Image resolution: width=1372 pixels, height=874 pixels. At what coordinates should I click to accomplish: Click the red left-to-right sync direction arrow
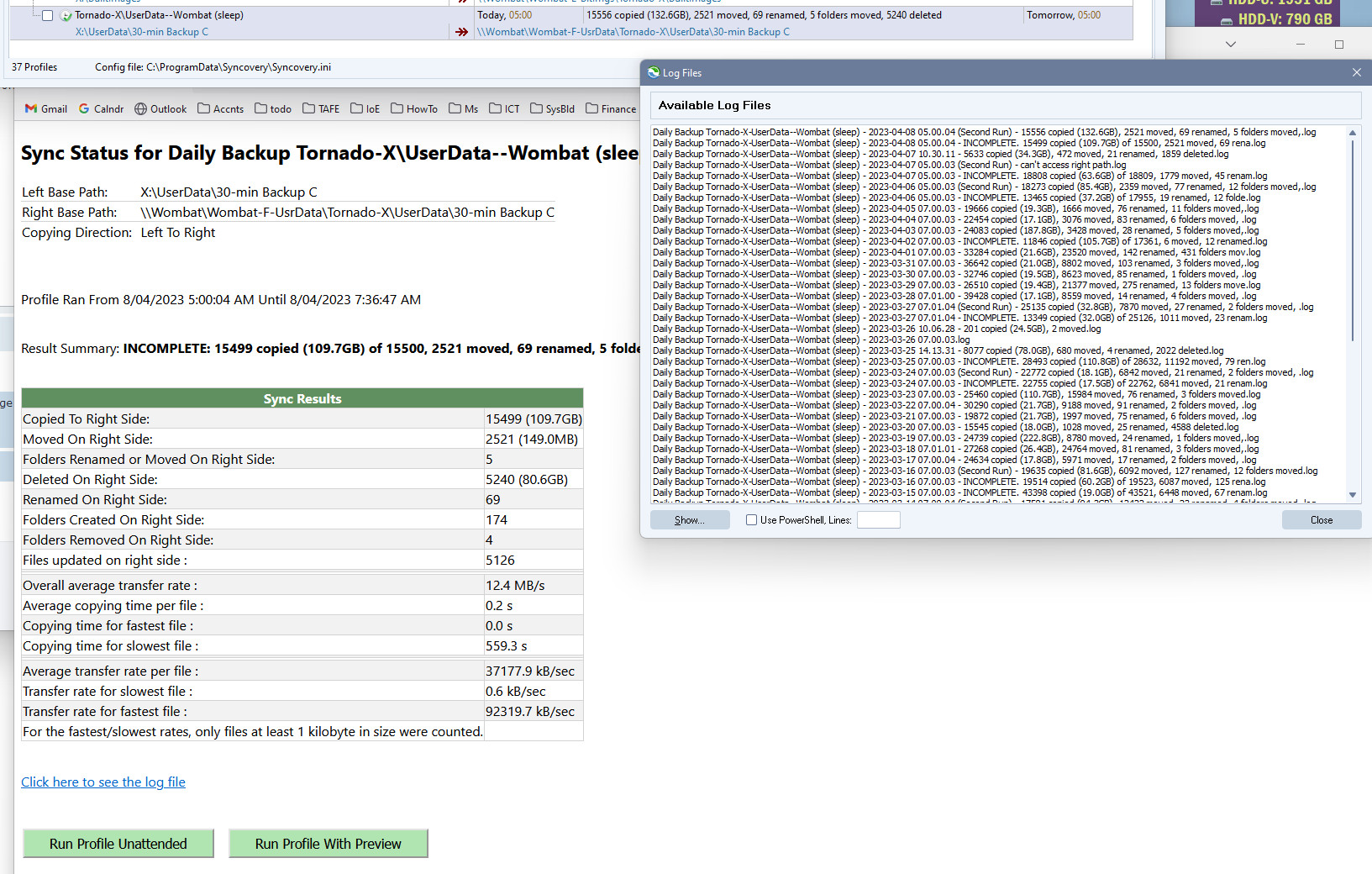[461, 32]
